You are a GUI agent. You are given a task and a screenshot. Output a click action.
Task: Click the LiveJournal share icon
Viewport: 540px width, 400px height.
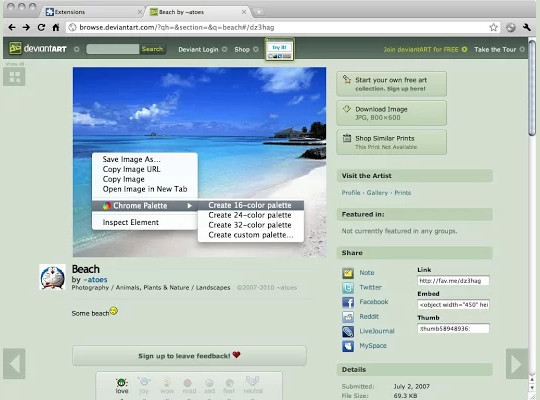point(348,331)
